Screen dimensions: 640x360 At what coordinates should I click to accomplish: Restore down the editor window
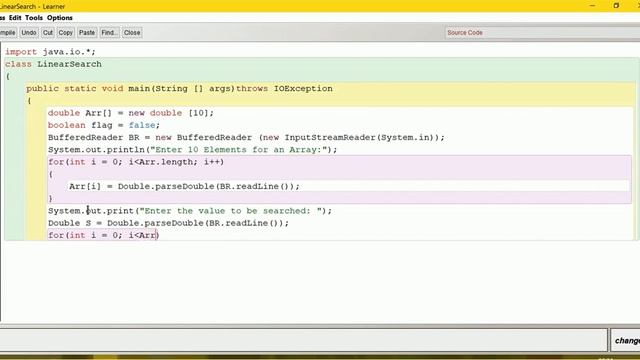click(616, 6)
